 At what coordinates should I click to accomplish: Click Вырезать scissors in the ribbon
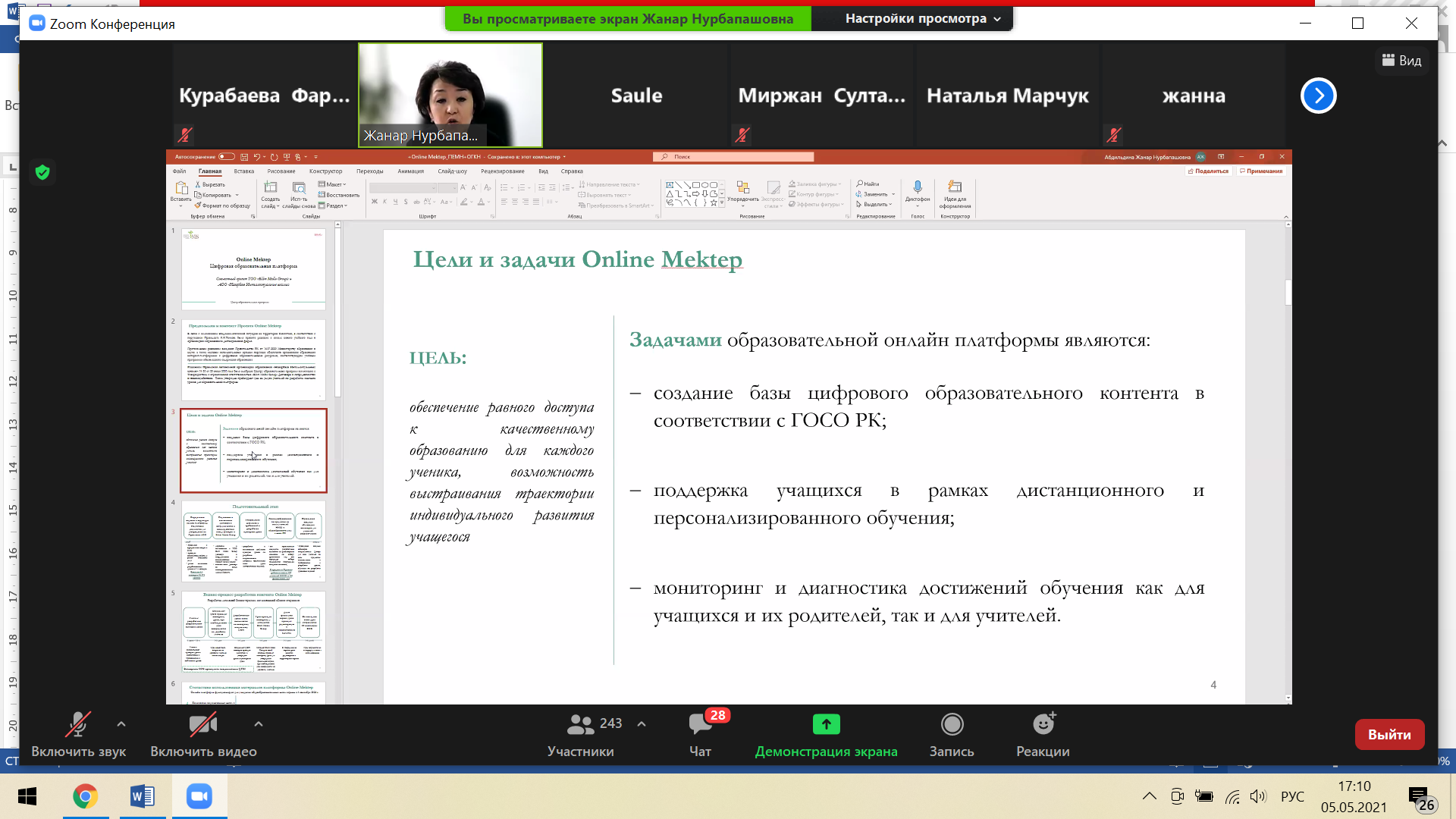click(210, 184)
